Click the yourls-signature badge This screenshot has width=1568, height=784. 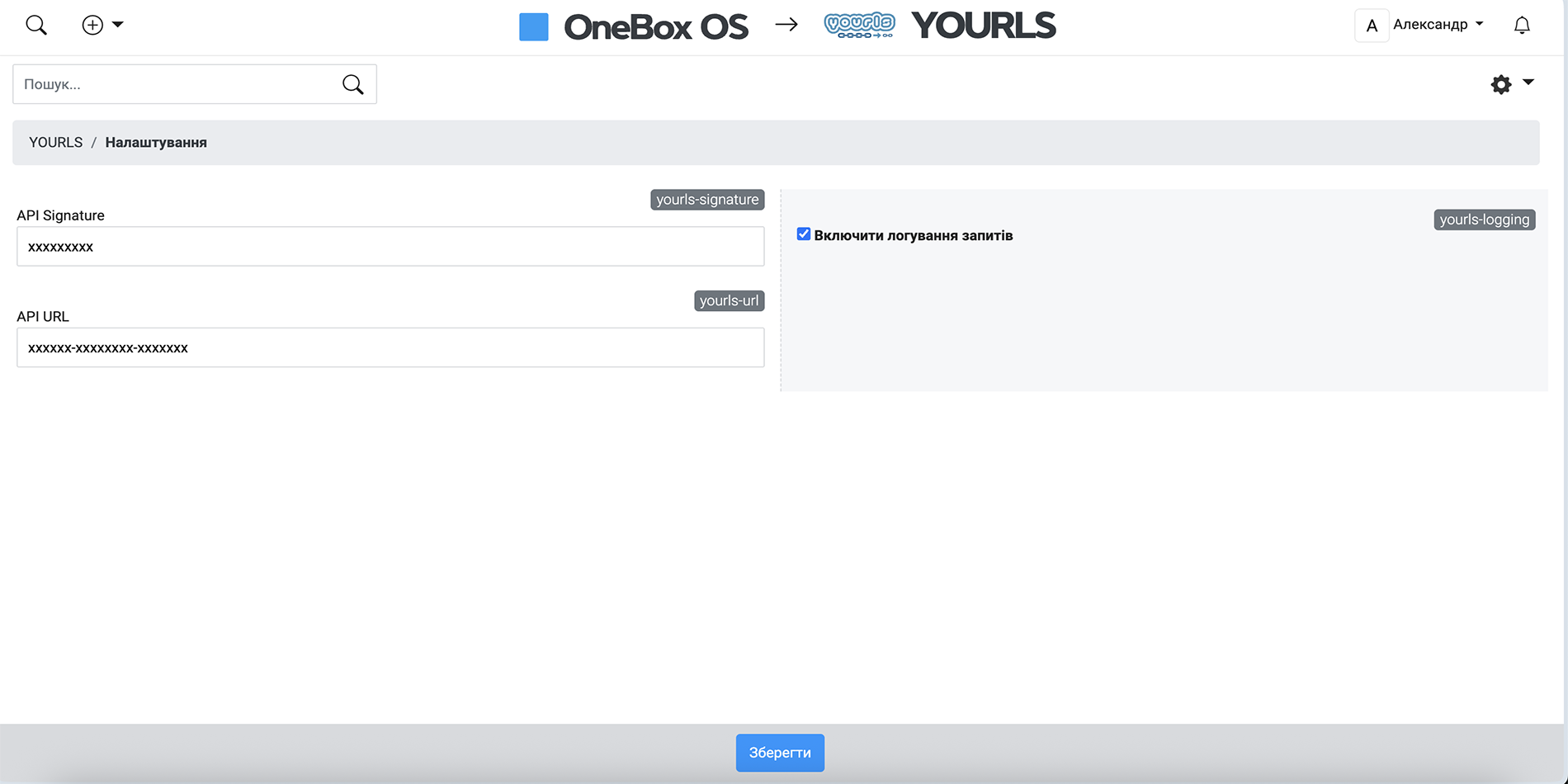pyautogui.click(x=707, y=200)
